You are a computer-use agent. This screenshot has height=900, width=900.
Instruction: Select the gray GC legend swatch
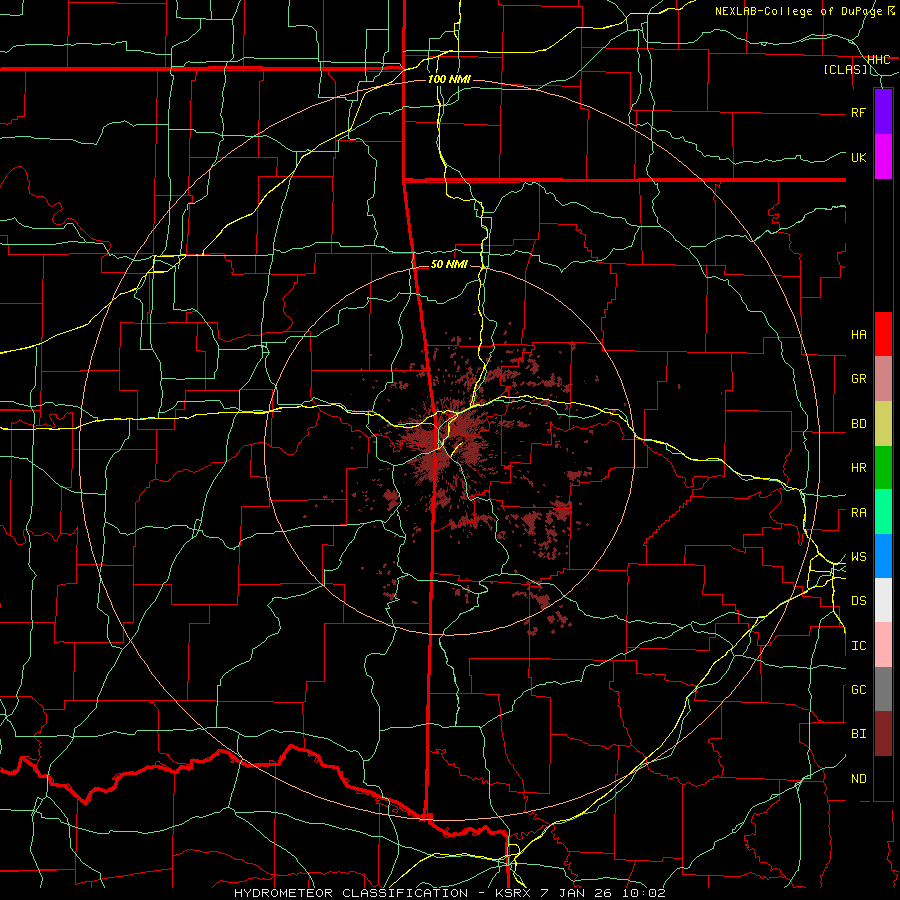(x=883, y=689)
